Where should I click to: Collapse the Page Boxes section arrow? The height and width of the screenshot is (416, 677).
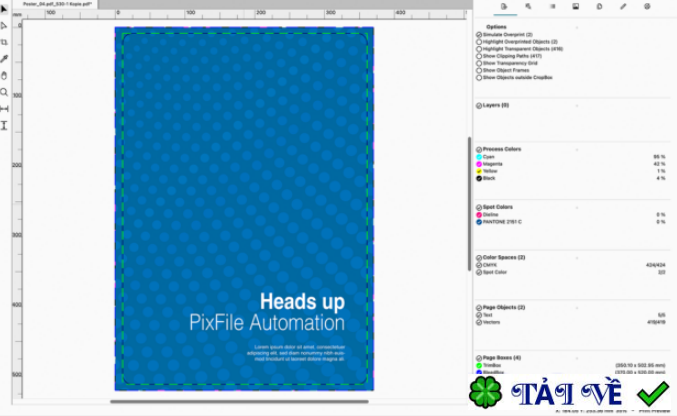coord(577,358)
